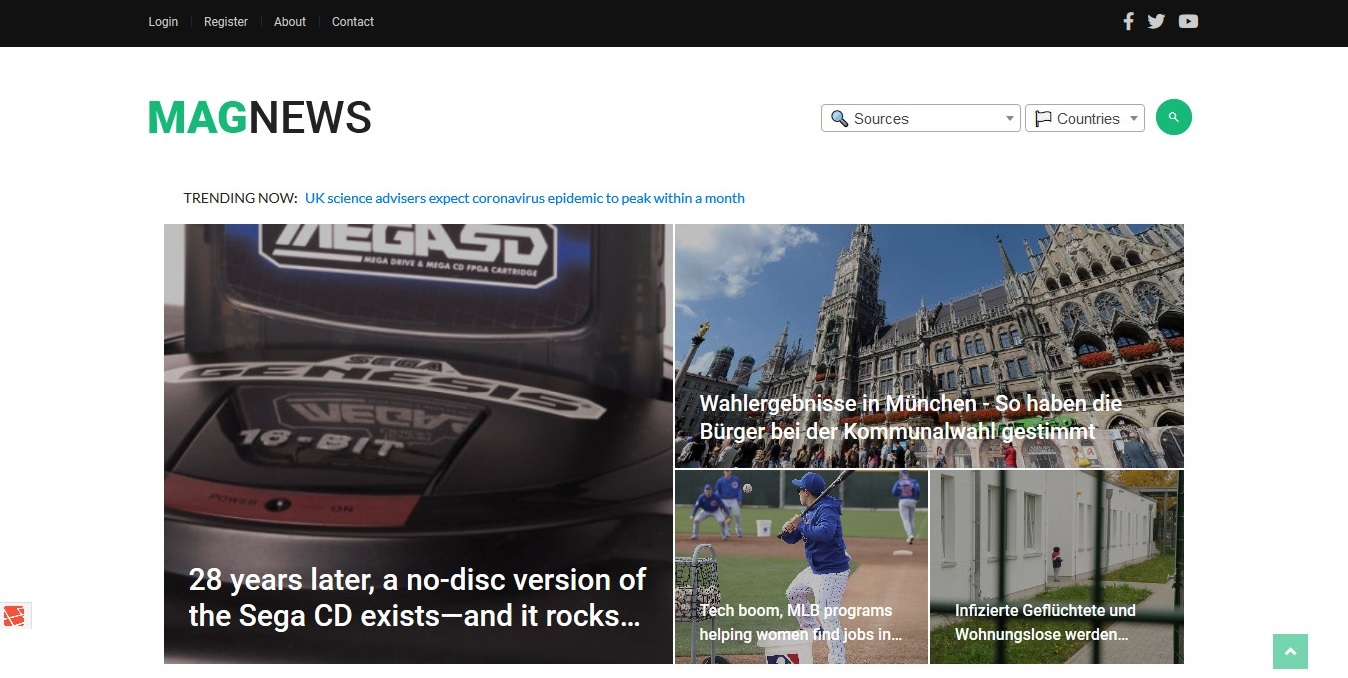Open the YouTube social icon
1348x678 pixels.
1188,21
